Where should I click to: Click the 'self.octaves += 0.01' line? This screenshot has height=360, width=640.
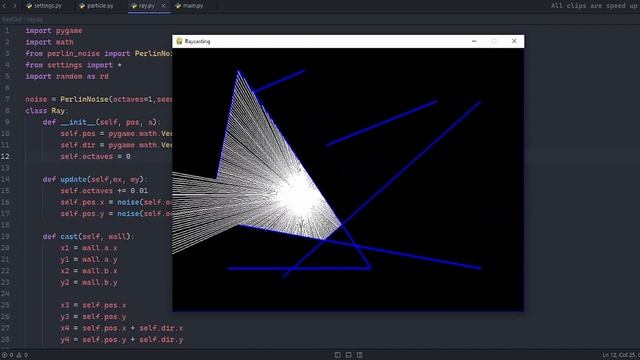[x=104, y=191]
